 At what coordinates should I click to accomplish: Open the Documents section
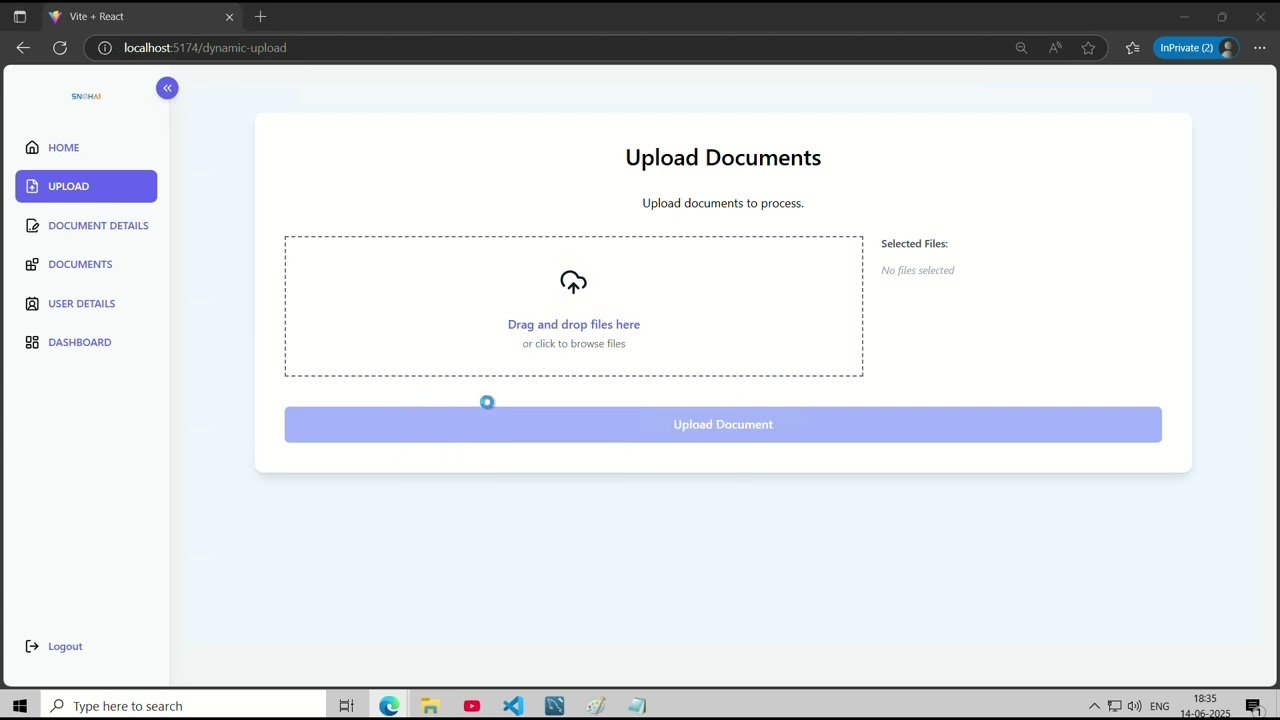86,264
